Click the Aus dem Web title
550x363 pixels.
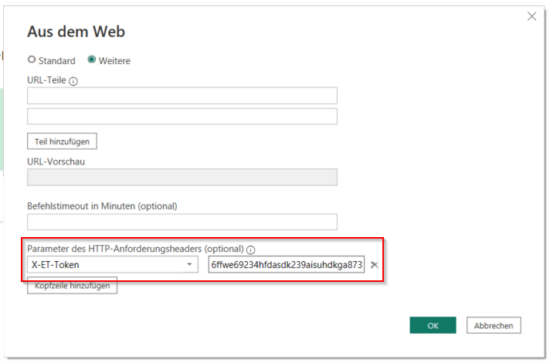76,32
